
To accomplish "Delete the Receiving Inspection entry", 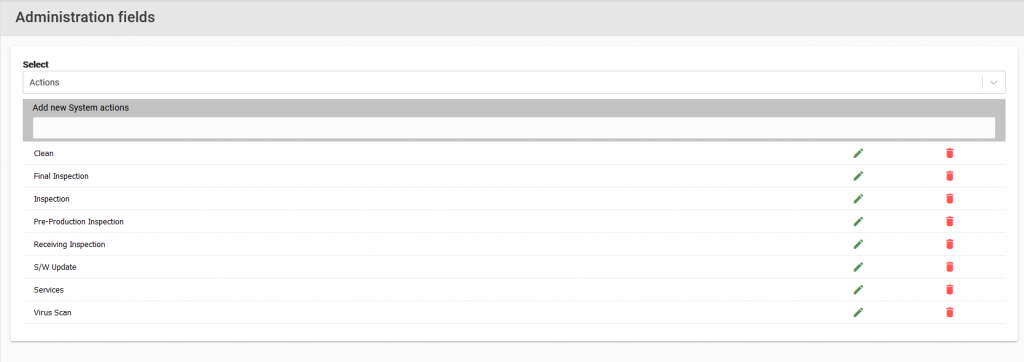I will pos(950,244).
